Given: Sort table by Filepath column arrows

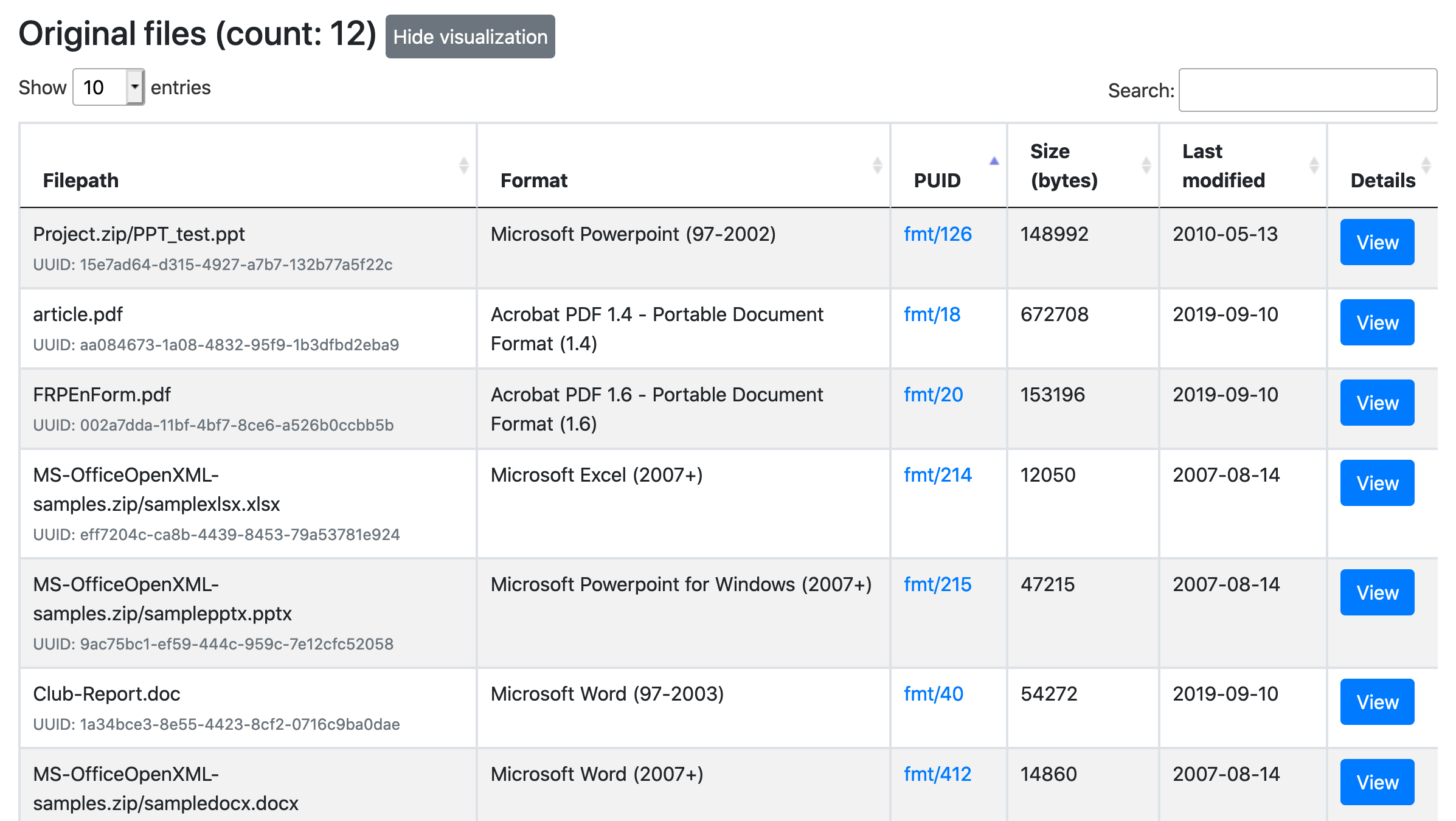Looking at the screenshot, I should pyautogui.click(x=463, y=165).
